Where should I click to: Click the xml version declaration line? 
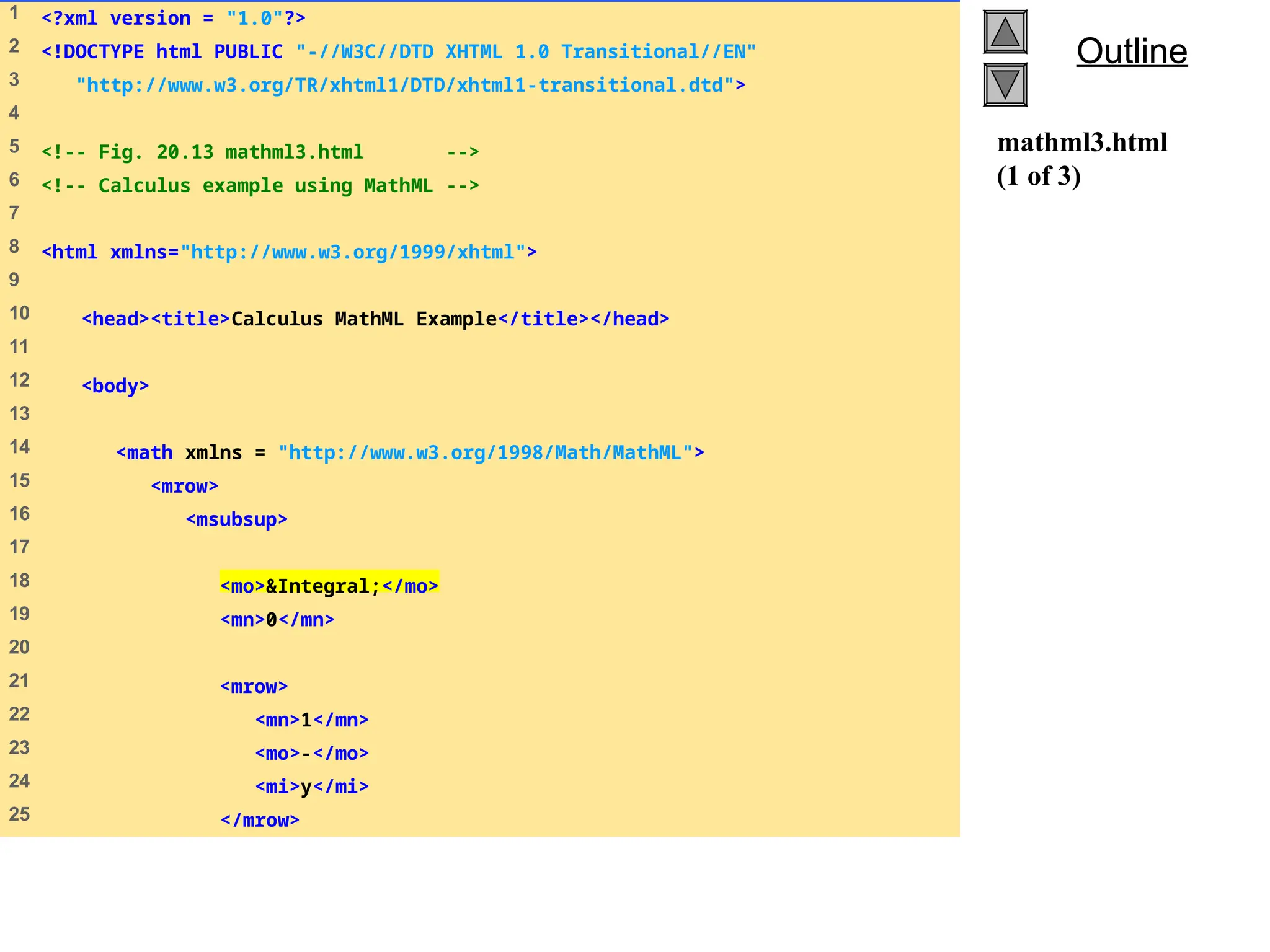tap(174, 19)
